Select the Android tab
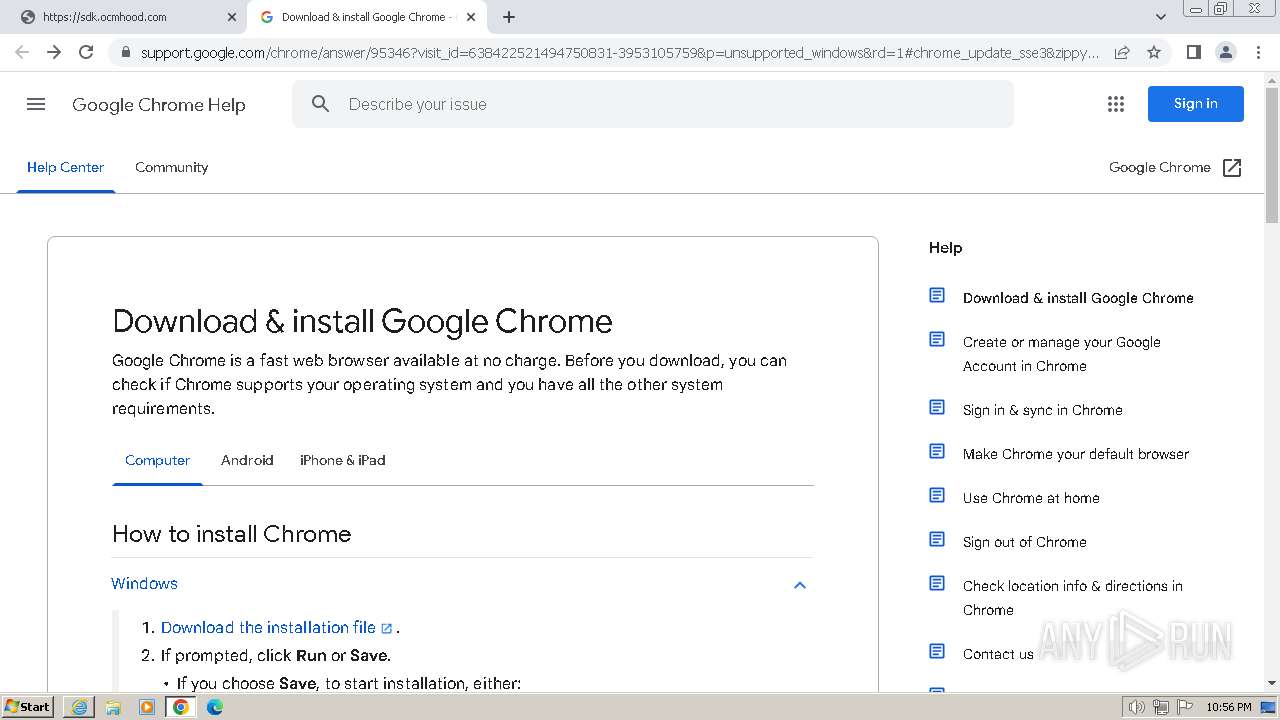 pos(247,460)
